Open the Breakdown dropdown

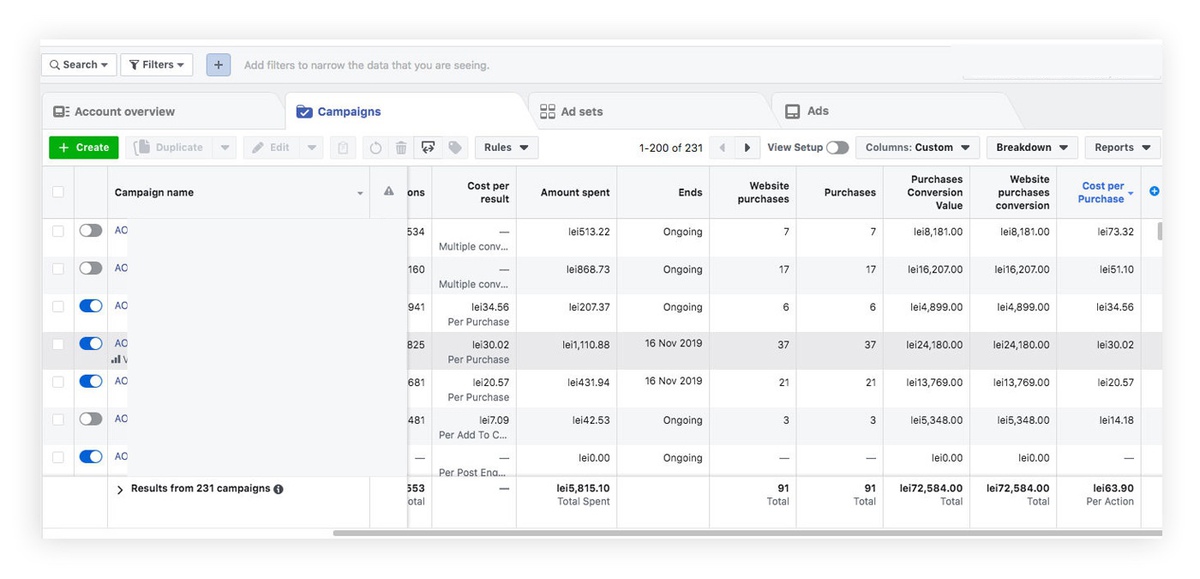click(x=1032, y=148)
